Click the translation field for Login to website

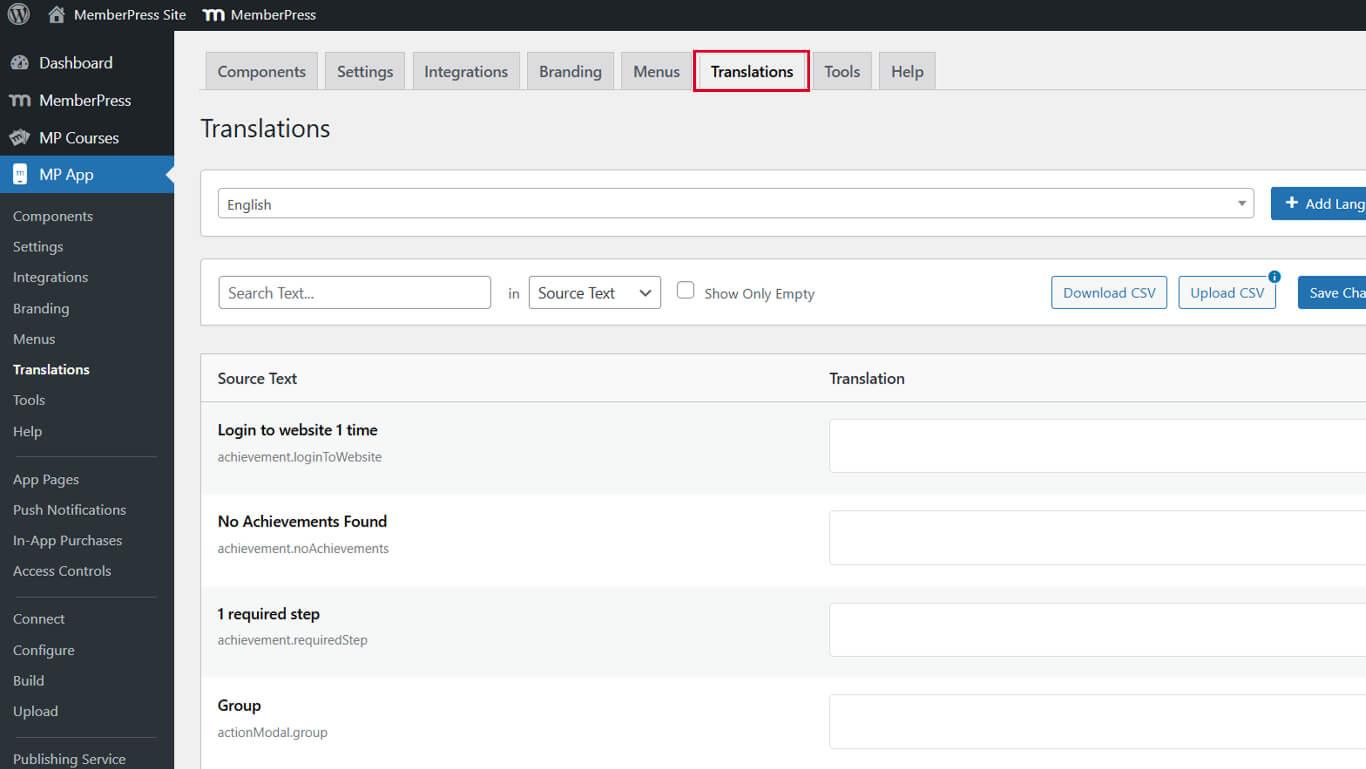1100,444
